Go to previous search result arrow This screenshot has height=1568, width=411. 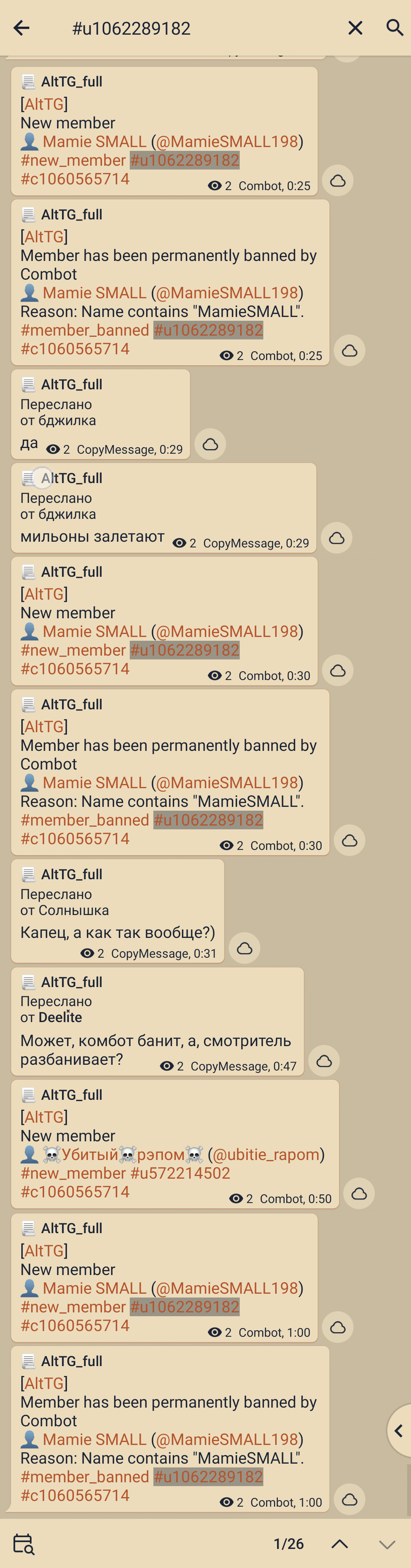(340, 1544)
